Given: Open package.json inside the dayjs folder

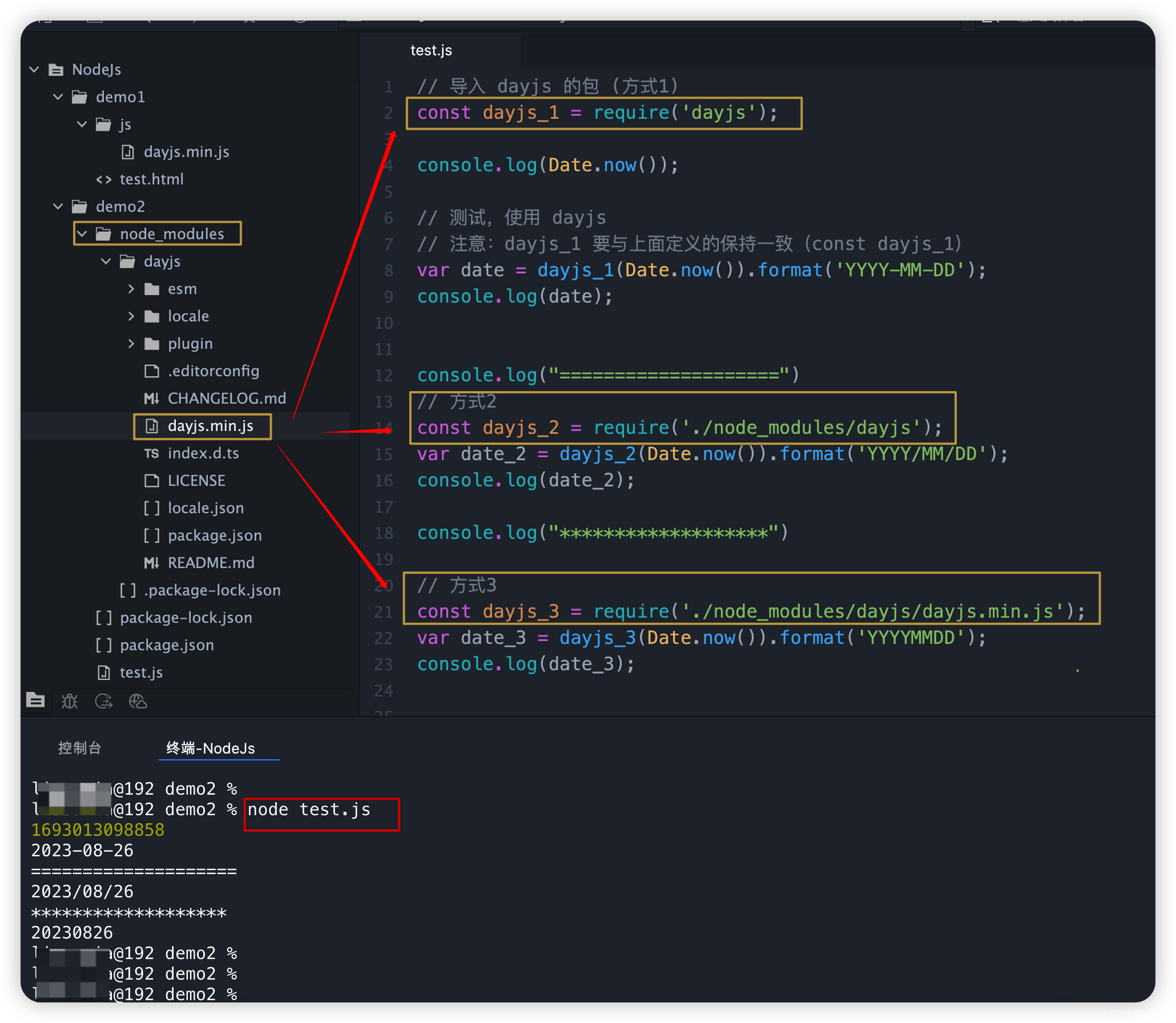Looking at the screenshot, I should 215,535.
